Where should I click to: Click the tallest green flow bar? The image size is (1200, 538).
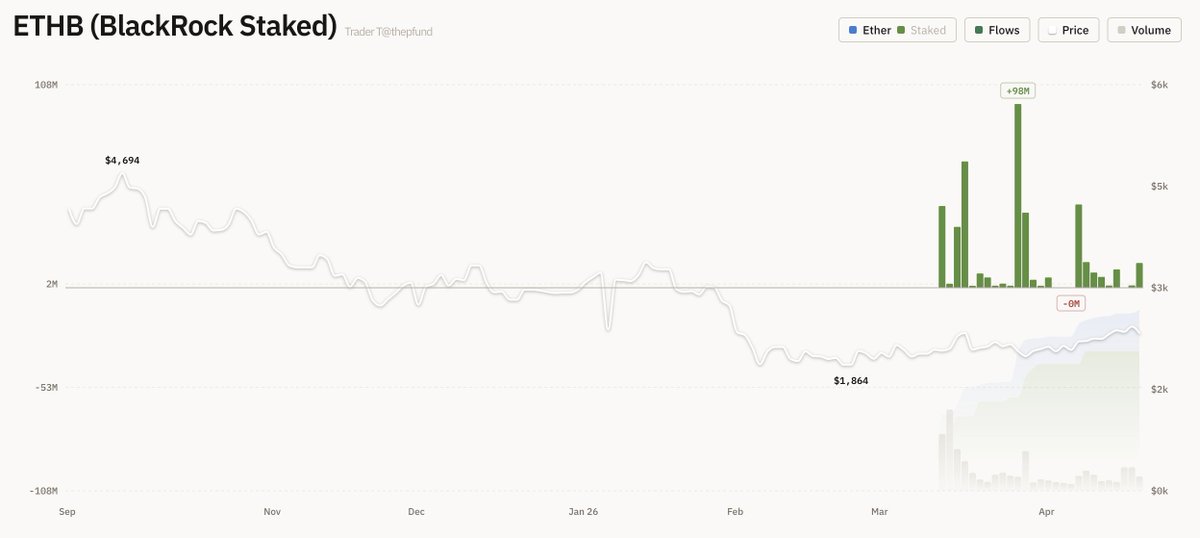pos(1018,195)
